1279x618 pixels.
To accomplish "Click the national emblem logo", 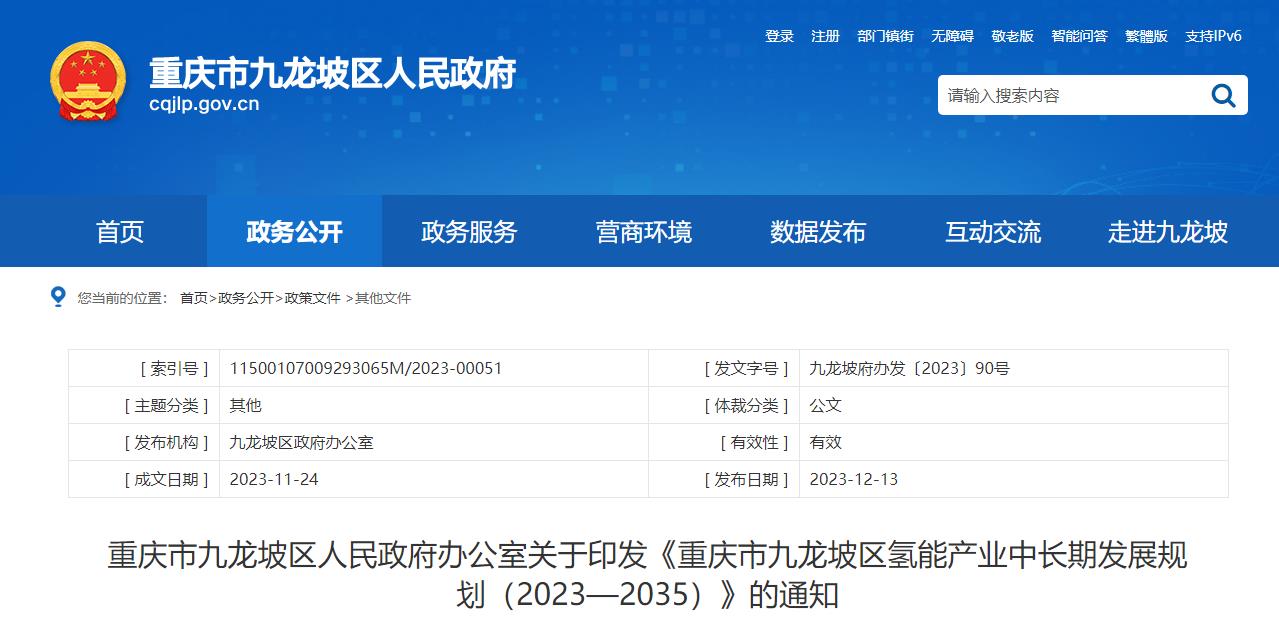I will tap(89, 81).
